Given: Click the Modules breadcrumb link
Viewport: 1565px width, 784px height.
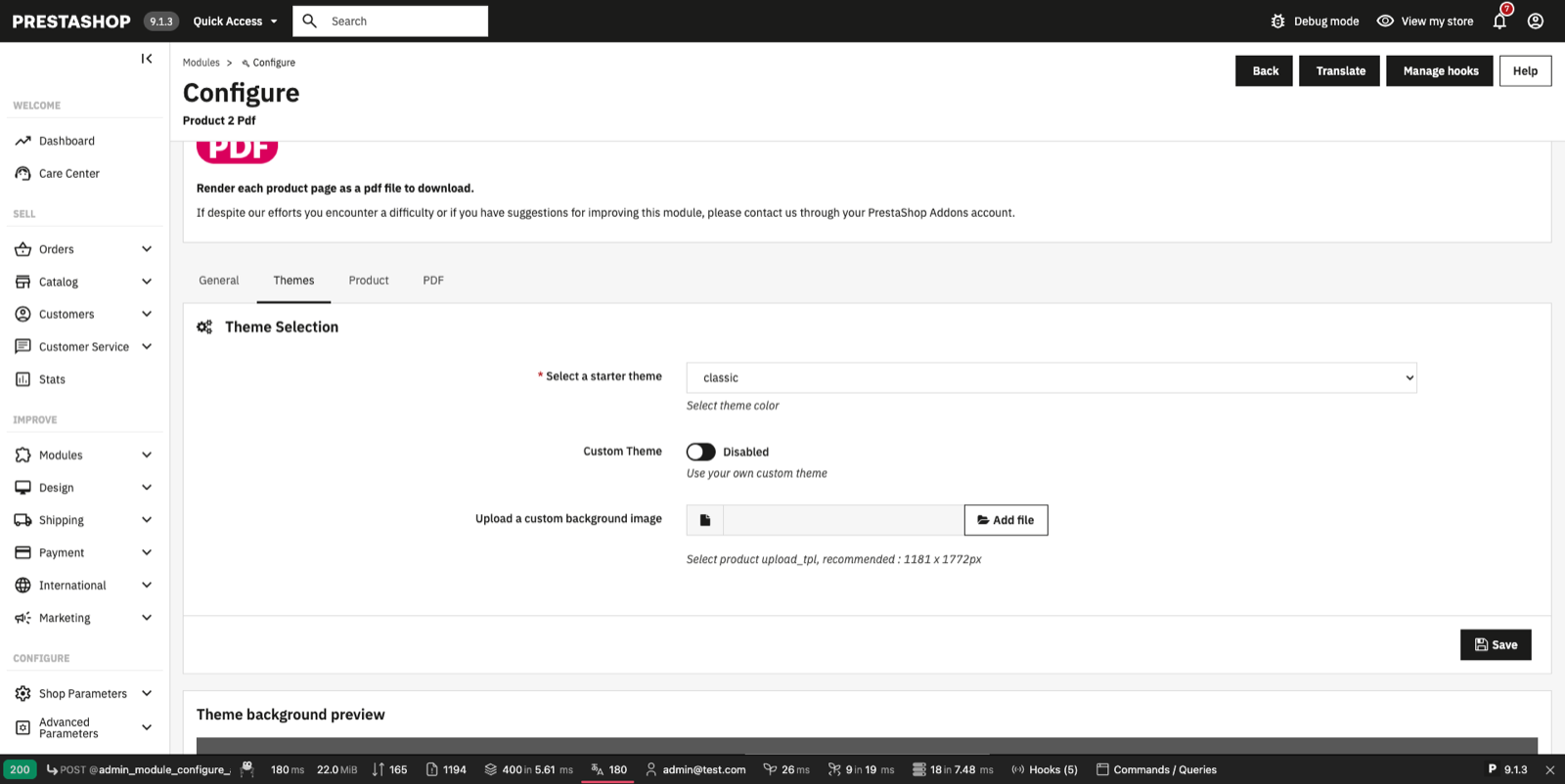Looking at the screenshot, I should [x=201, y=63].
